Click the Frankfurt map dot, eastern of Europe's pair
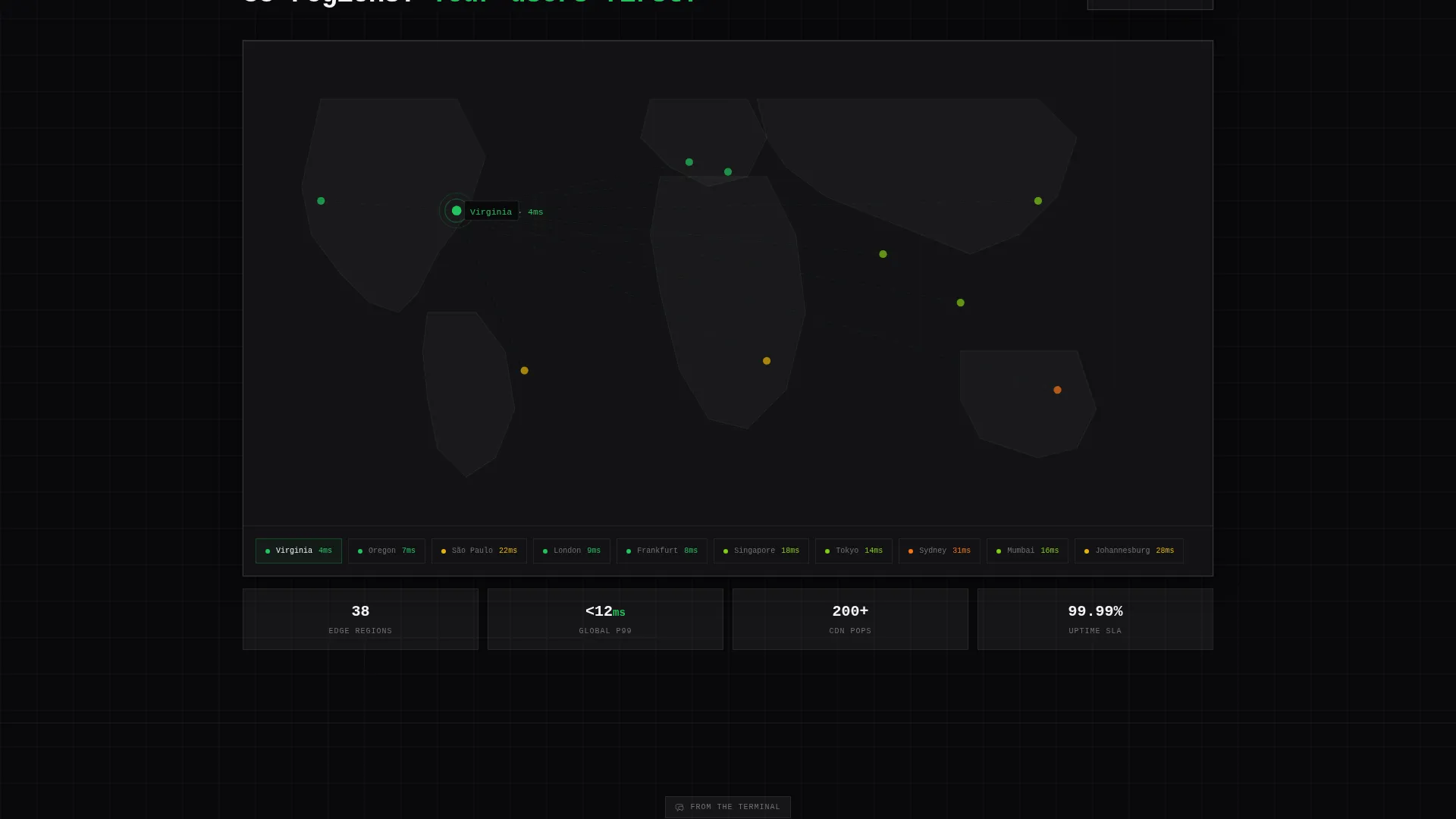1456x819 pixels. tap(728, 172)
